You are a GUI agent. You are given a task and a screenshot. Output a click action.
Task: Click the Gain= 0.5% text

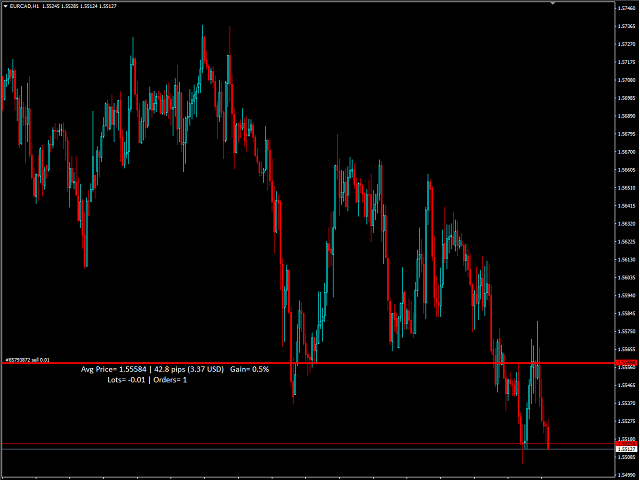tap(251, 369)
